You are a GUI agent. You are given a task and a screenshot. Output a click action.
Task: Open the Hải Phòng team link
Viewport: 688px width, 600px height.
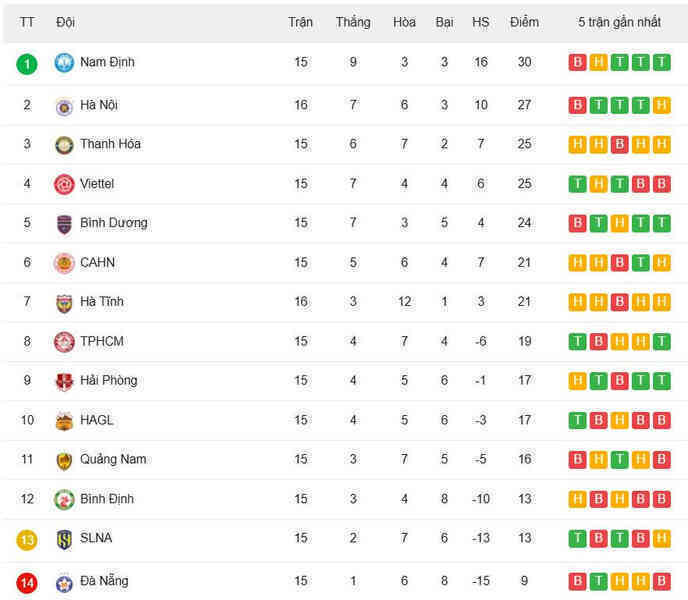click(x=108, y=380)
